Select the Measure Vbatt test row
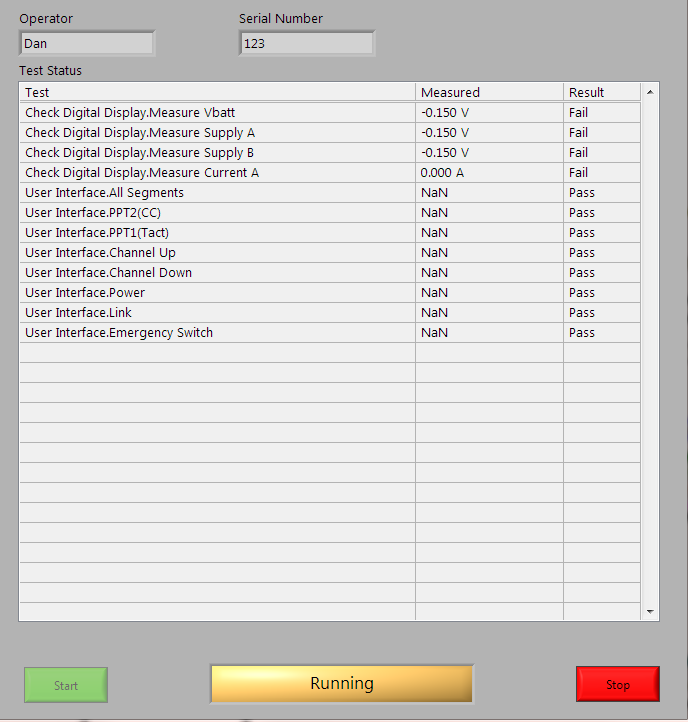 pyautogui.click(x=330, y=112)
